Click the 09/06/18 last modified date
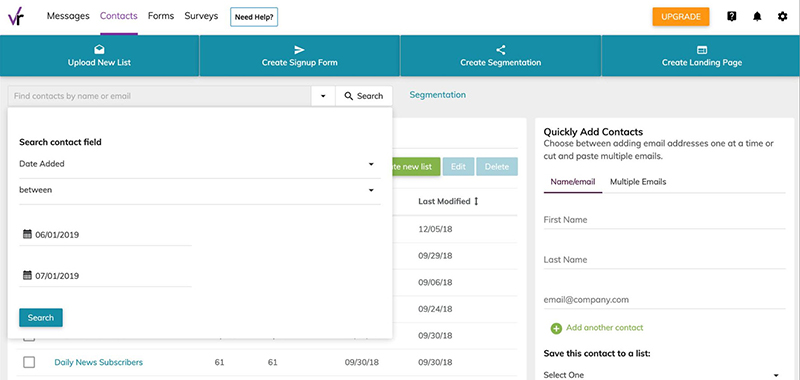800x380 pixels. click(435, 282)
